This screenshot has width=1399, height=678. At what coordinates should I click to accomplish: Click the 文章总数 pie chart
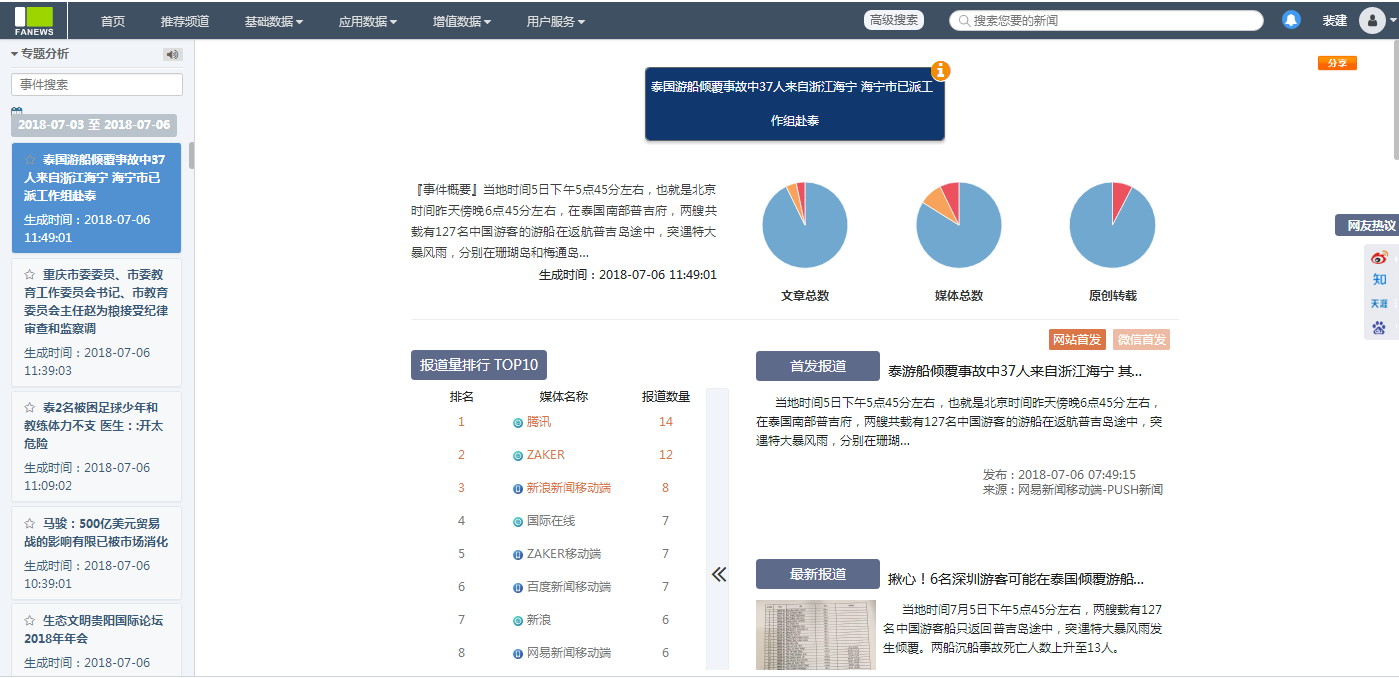(805, 225)
